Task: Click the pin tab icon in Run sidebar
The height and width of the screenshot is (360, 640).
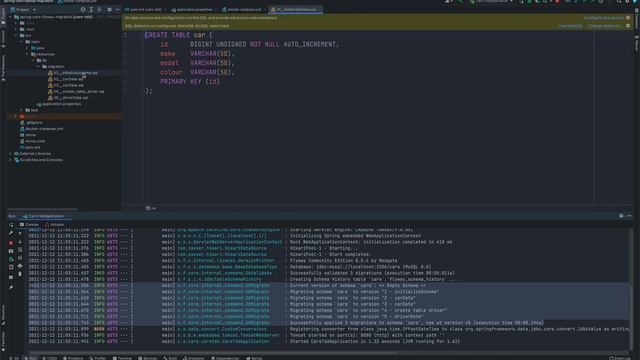Action: click(11, 288)
